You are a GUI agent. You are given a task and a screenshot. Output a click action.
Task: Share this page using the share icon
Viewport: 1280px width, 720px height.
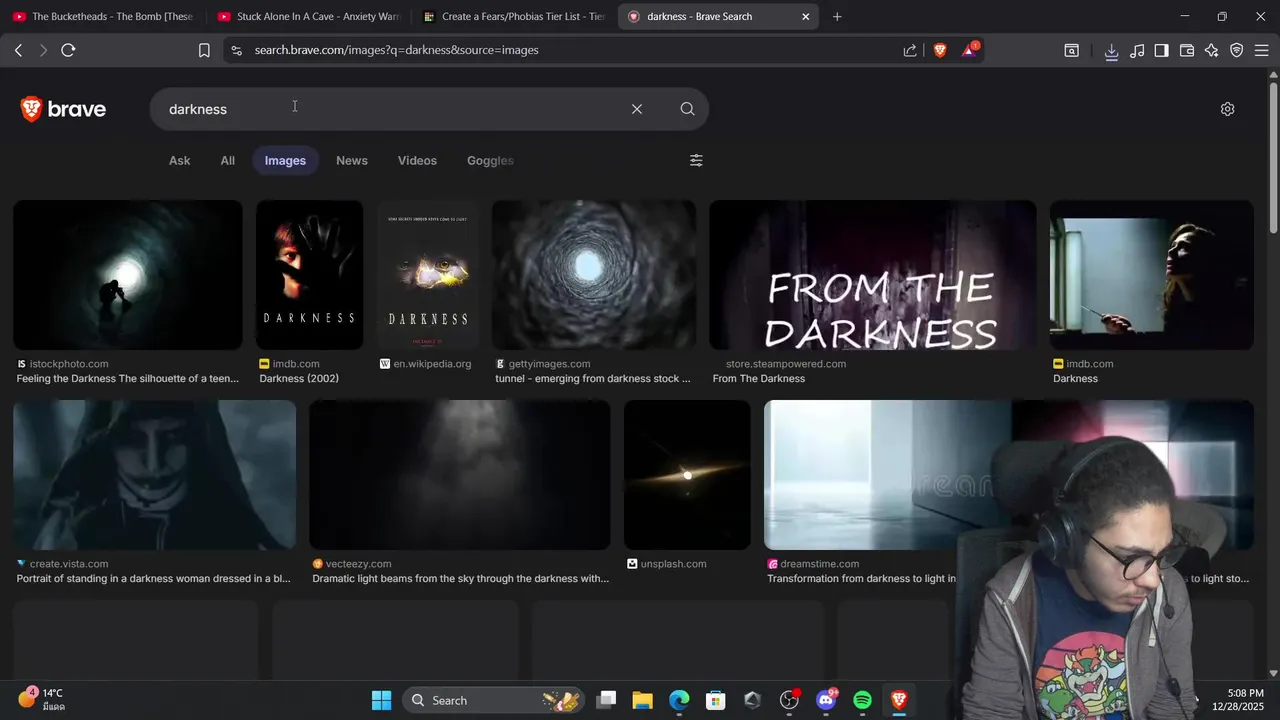click(910, 50)
